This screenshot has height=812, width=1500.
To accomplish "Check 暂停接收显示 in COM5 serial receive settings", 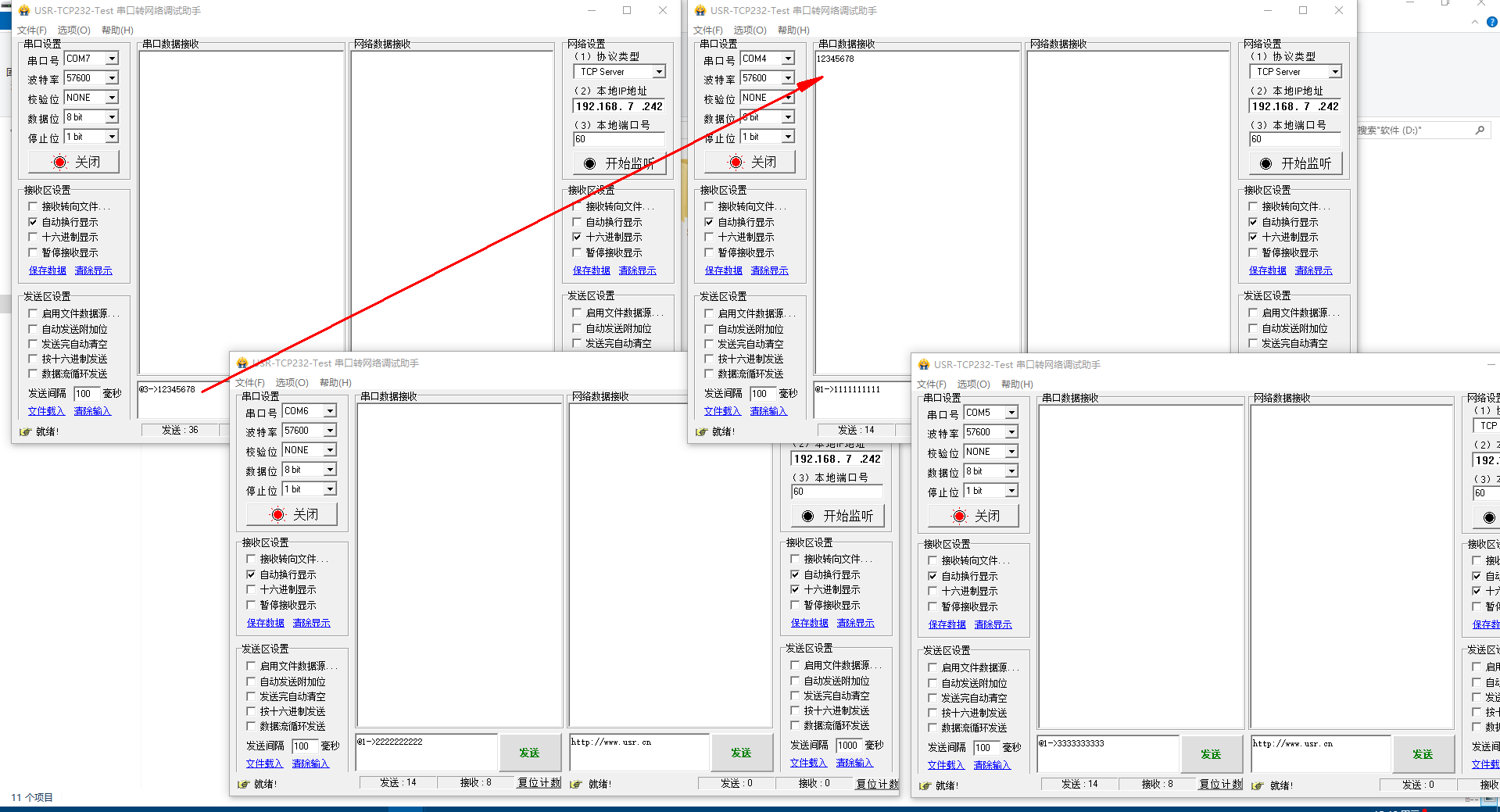I will (933, 606).
